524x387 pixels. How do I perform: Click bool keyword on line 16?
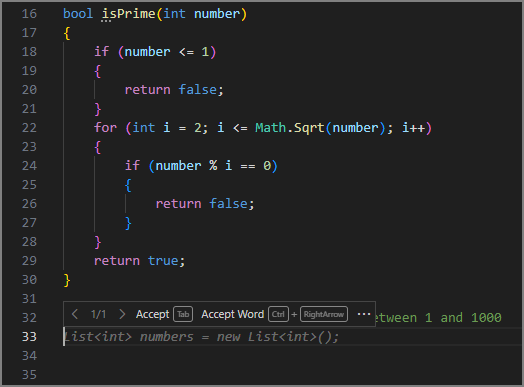(x=78, y=14)
